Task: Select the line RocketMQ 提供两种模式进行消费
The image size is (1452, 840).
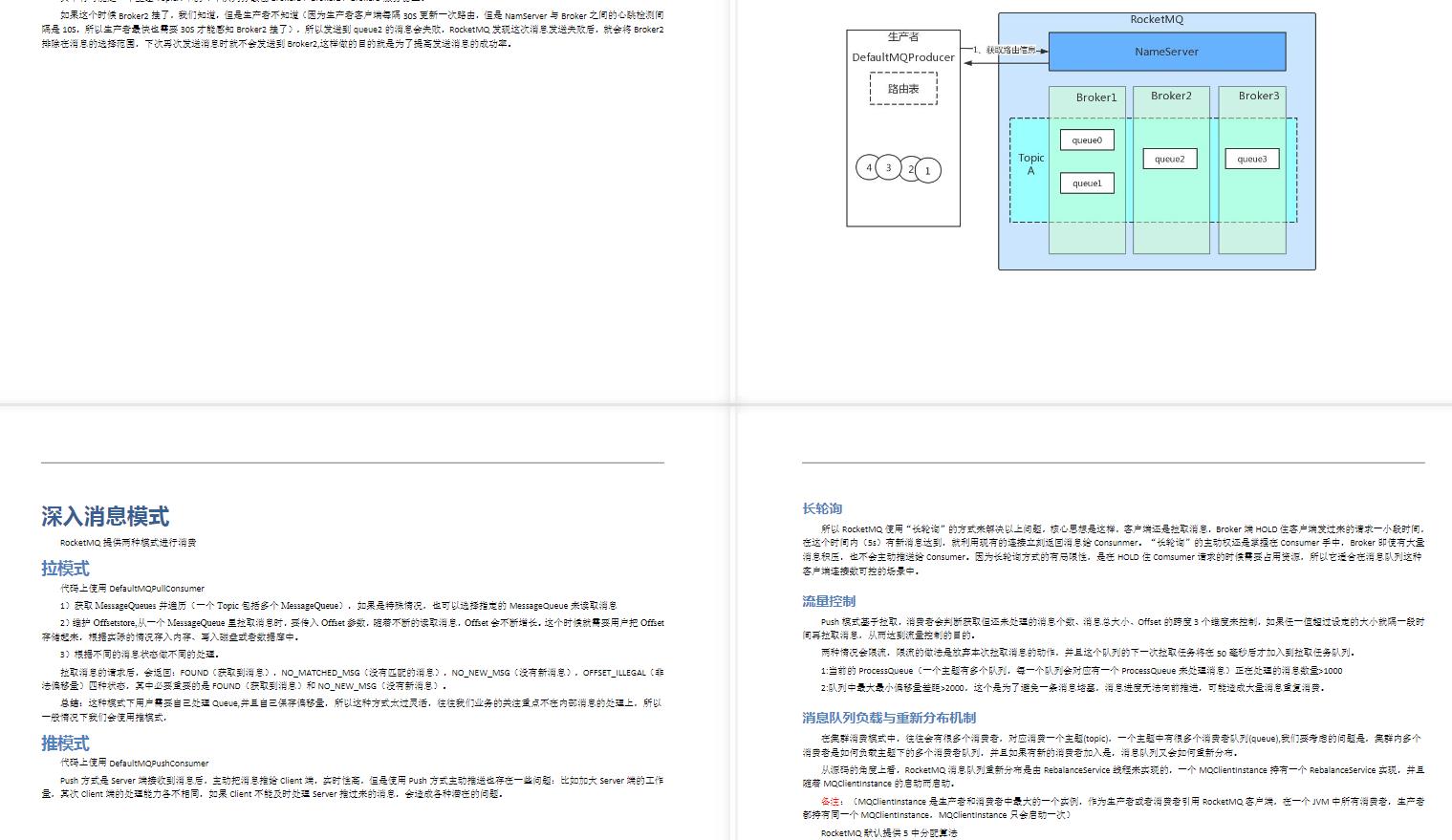Action: [128, 543]
